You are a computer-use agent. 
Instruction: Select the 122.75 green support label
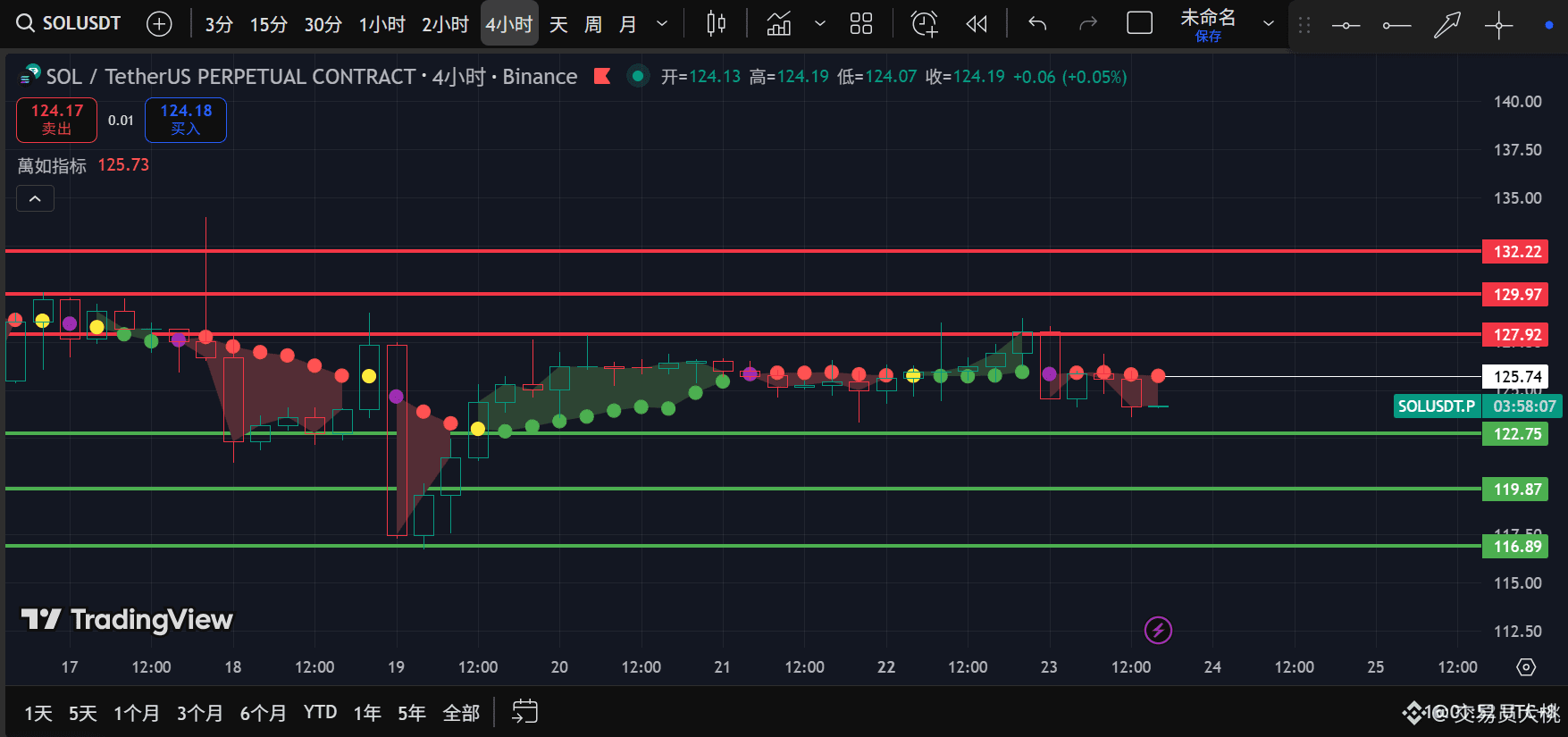click(1516, 434)
